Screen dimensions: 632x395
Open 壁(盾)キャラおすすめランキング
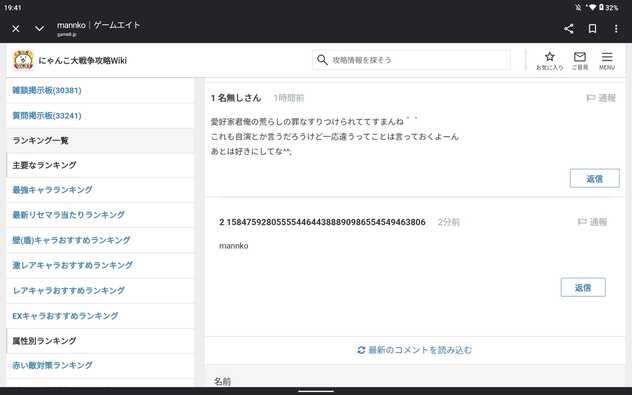coord(71,240)
